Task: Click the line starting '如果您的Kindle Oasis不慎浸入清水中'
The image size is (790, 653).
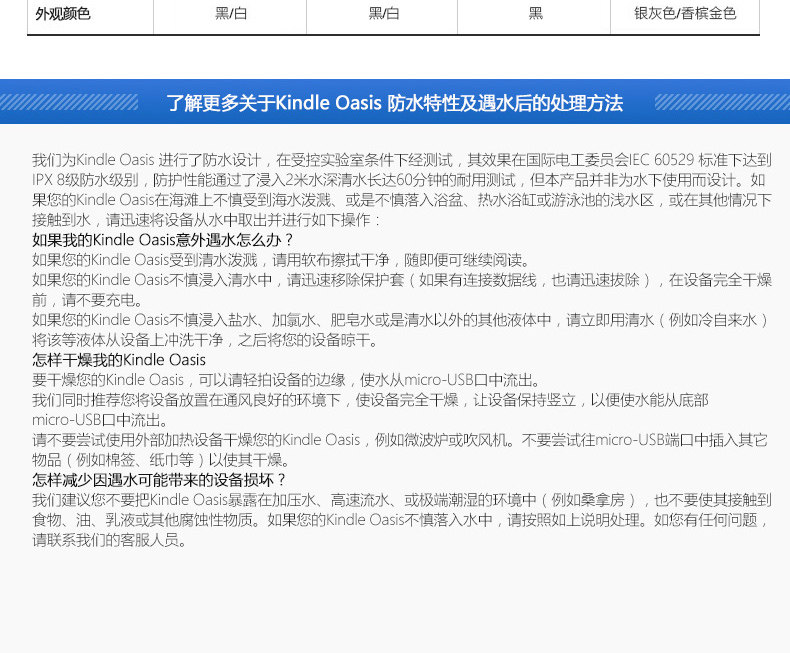Action: point(402,280)
